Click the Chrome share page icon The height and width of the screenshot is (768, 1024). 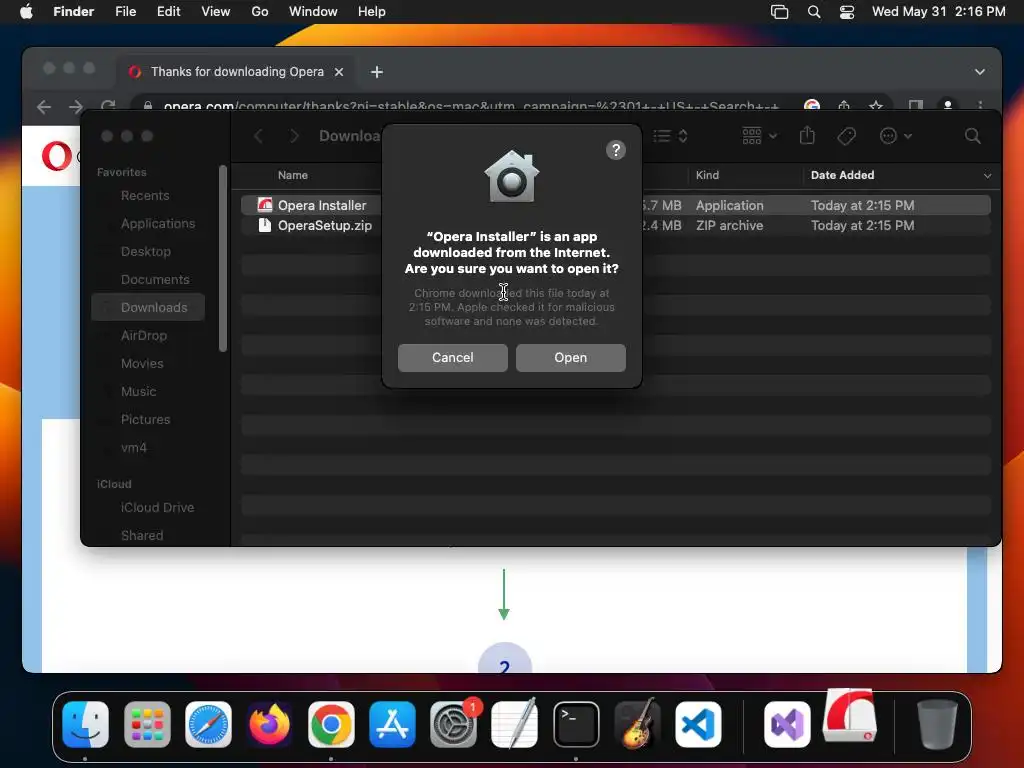[844, 106]
